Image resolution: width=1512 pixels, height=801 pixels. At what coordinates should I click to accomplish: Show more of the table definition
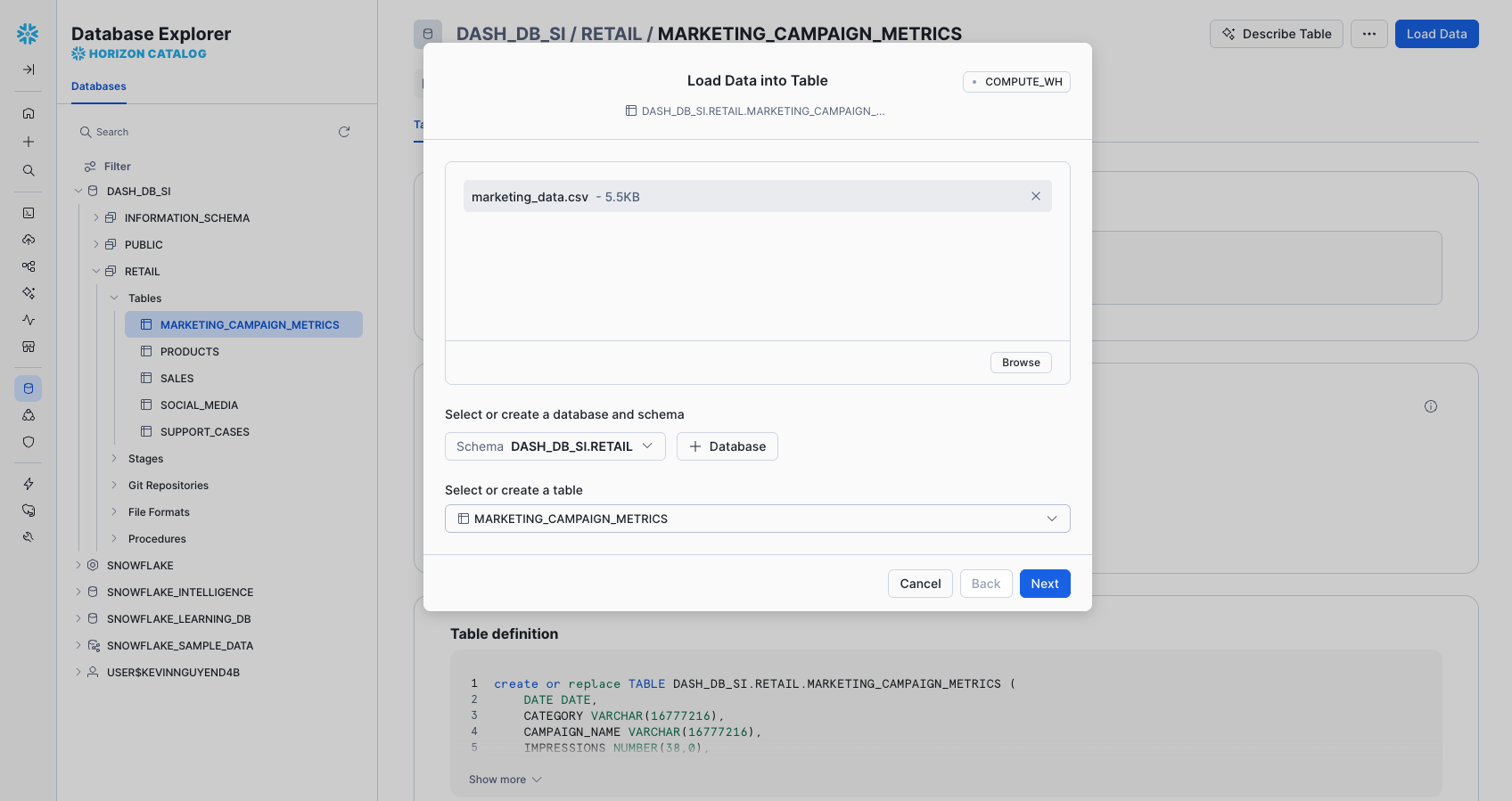(505, 780)
